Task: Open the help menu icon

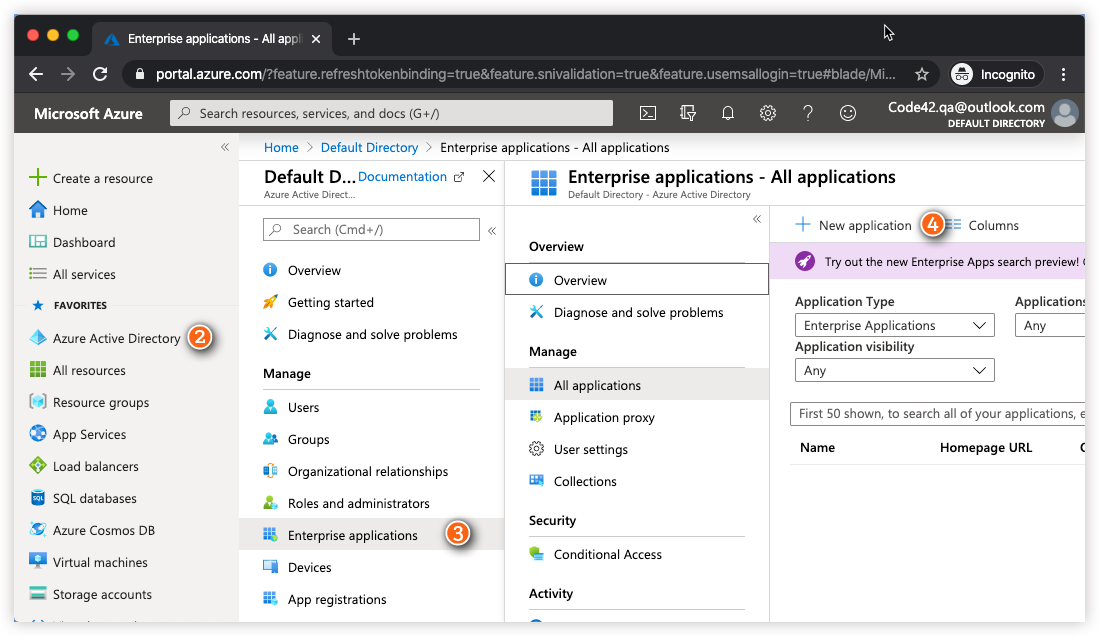Action: coord(808,113)
